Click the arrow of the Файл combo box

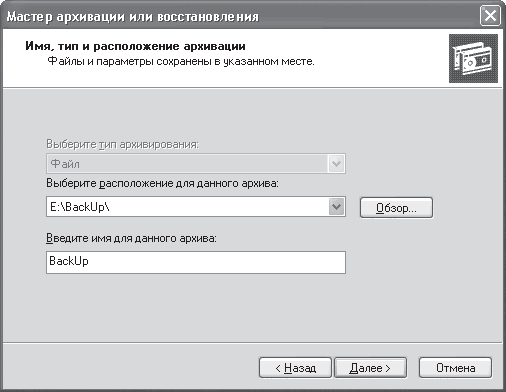click(336, 163)
